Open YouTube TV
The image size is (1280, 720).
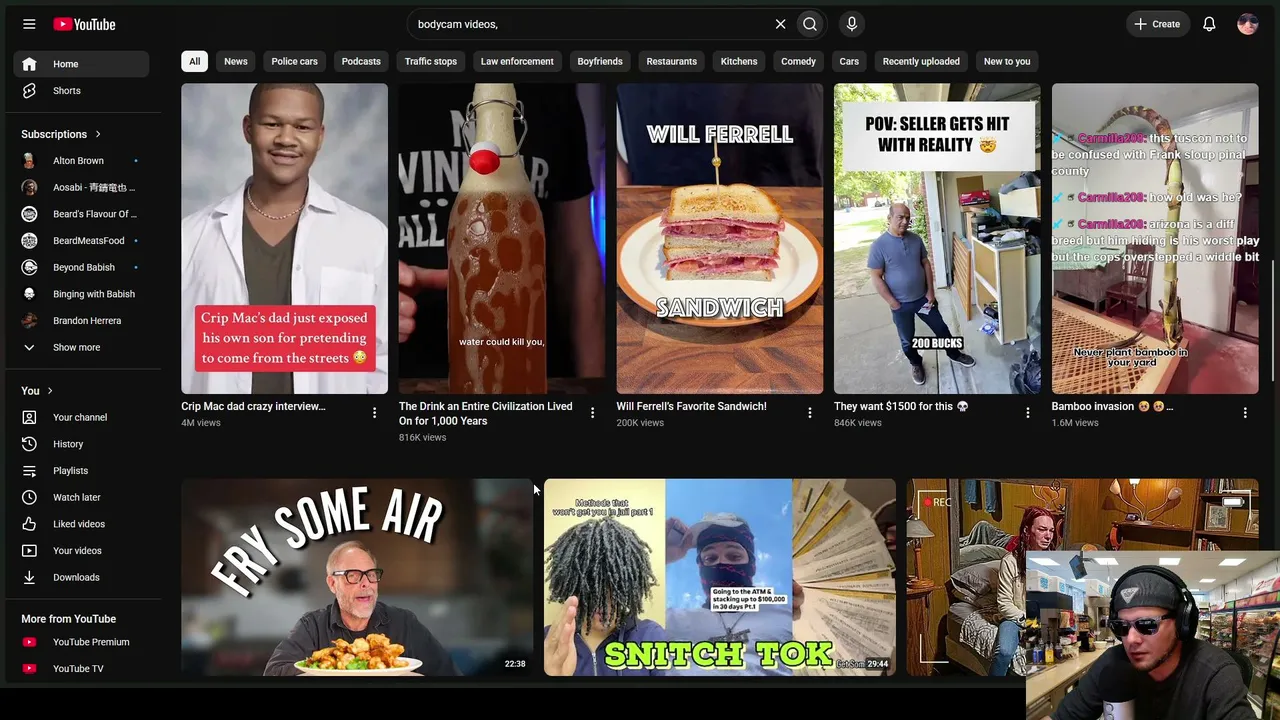pos(81,669)
